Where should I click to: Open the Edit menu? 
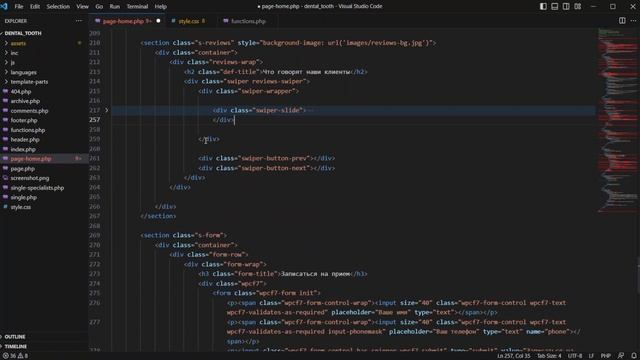(x=35, y=7)
